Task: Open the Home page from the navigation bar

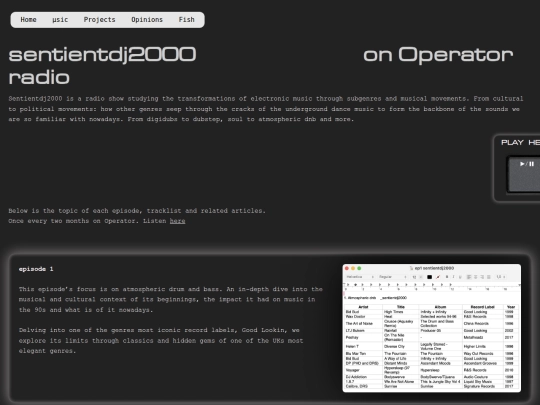Action: tap(28, 20)
